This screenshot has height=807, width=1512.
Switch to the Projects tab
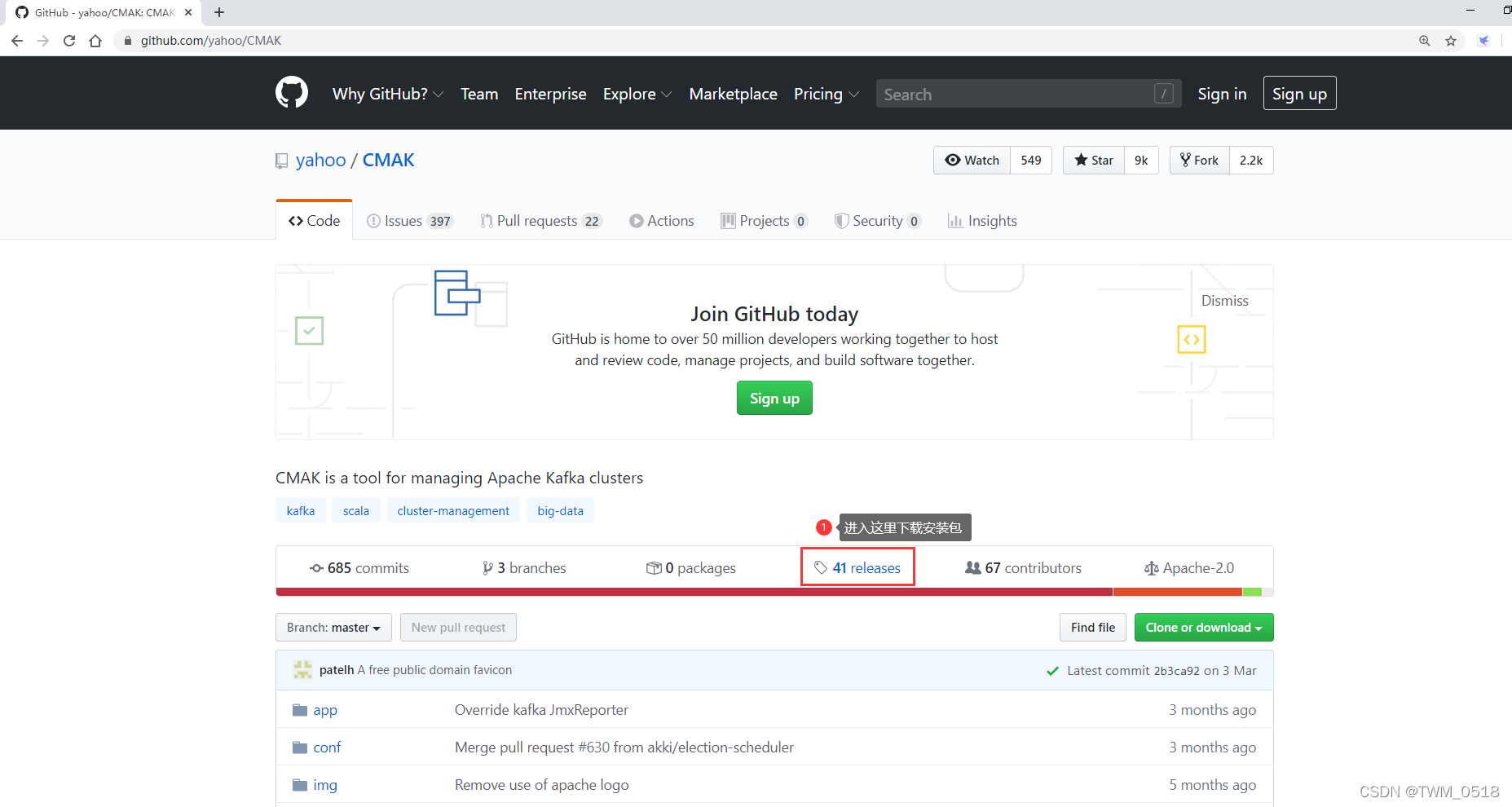[x=765, y=221]
